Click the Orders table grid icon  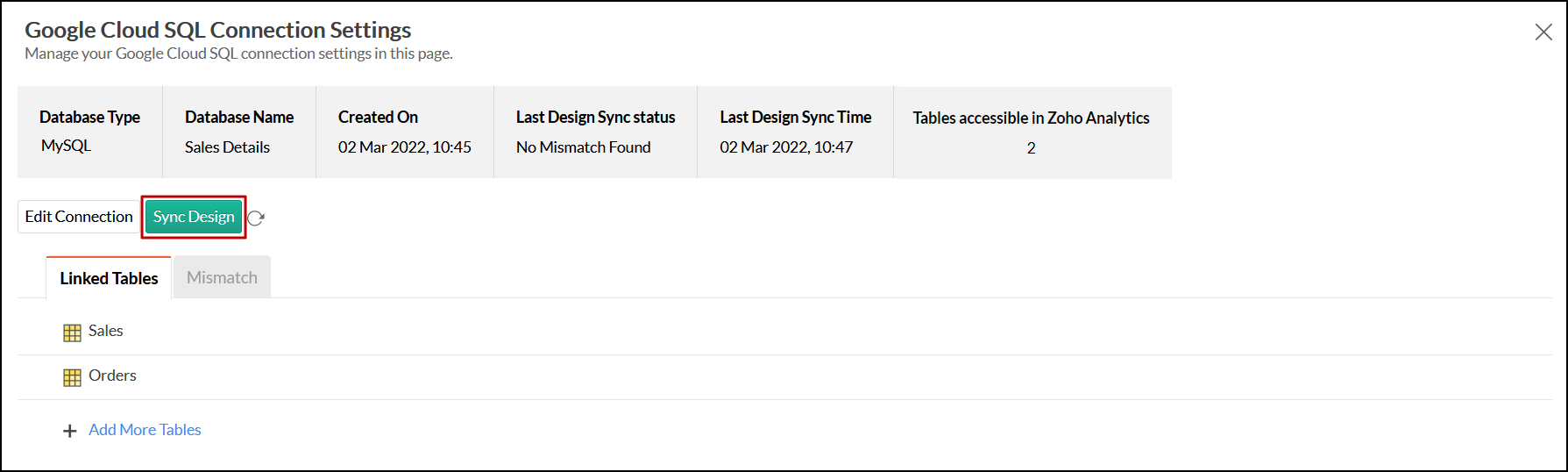click(72, 377)
